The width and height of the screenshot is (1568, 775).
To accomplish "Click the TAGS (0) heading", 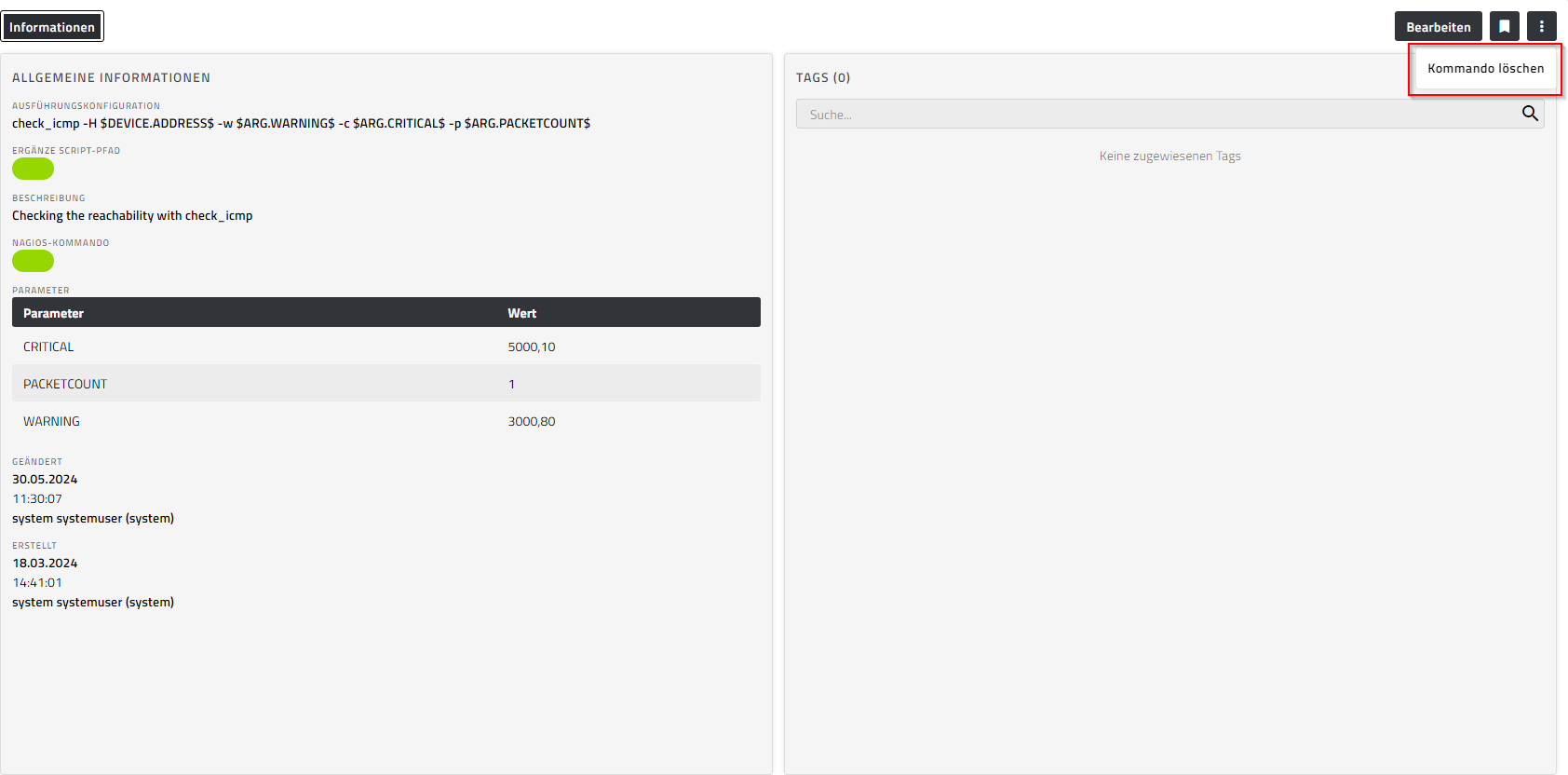I will coord(823,77).
